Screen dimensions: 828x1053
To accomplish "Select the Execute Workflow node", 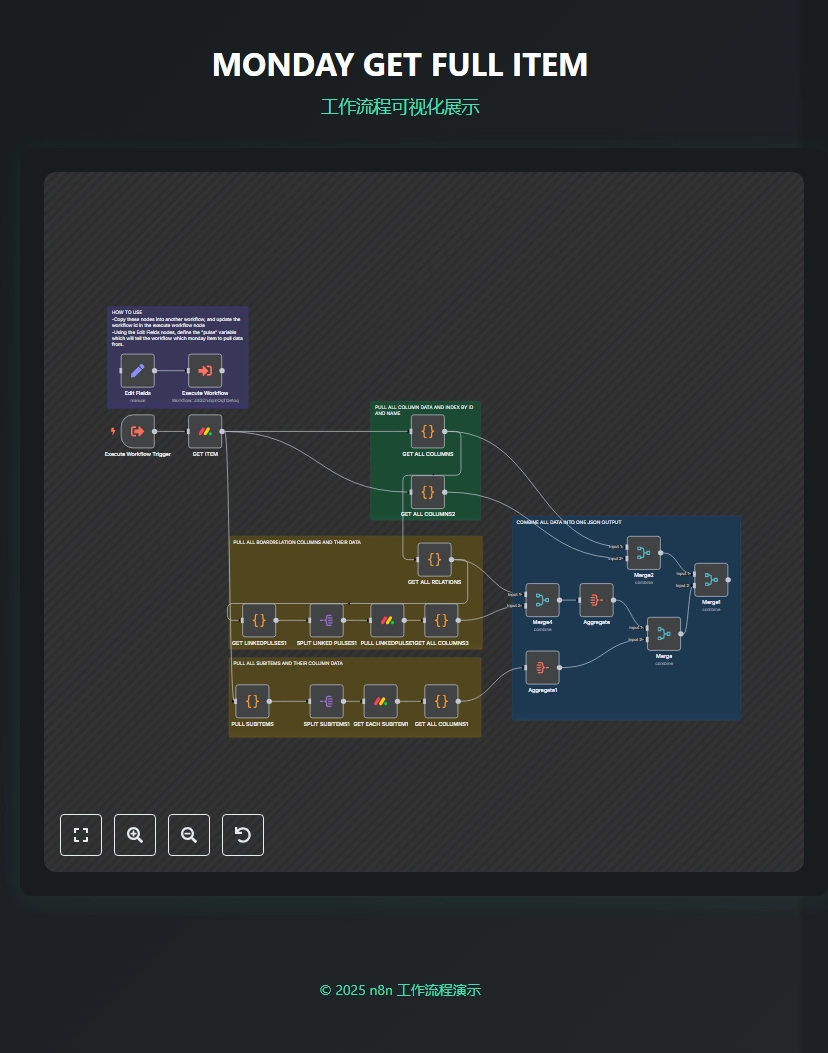I will [205, 370].
